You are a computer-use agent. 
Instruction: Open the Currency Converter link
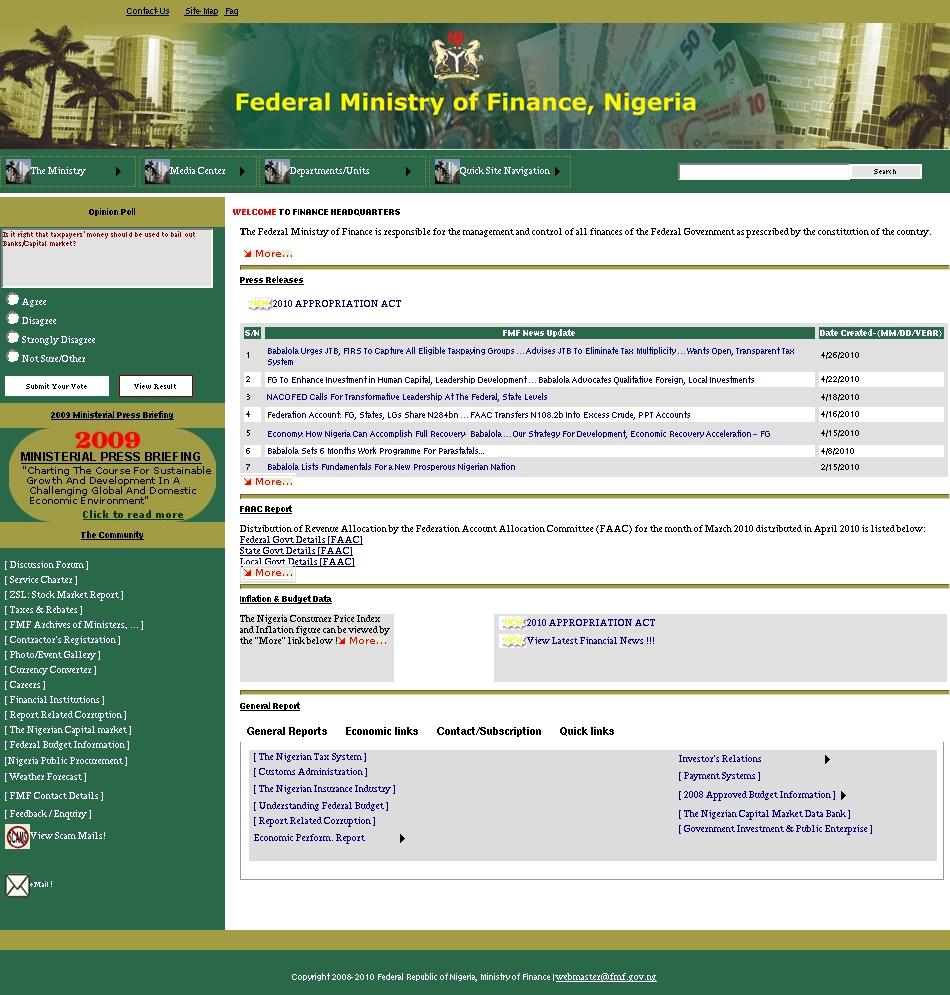pos(50,670)
